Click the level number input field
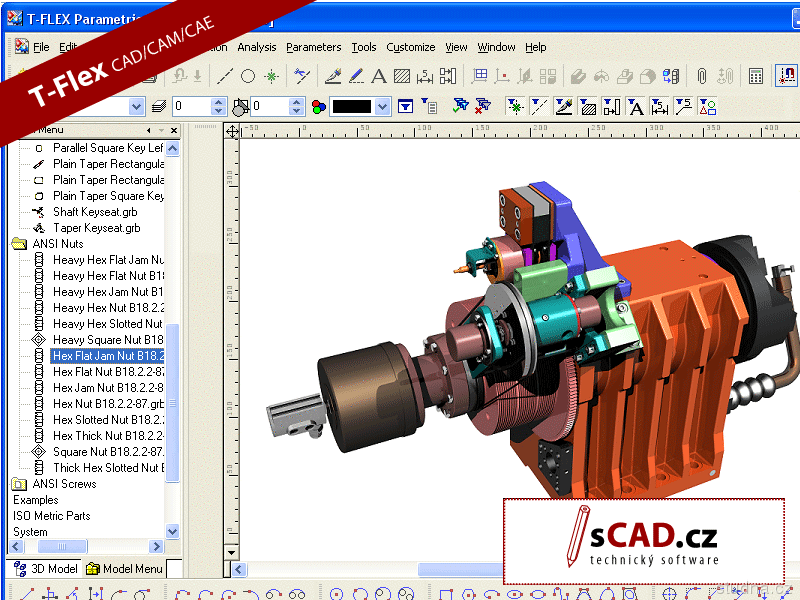800x600 pixels. [x=192, y=106]
